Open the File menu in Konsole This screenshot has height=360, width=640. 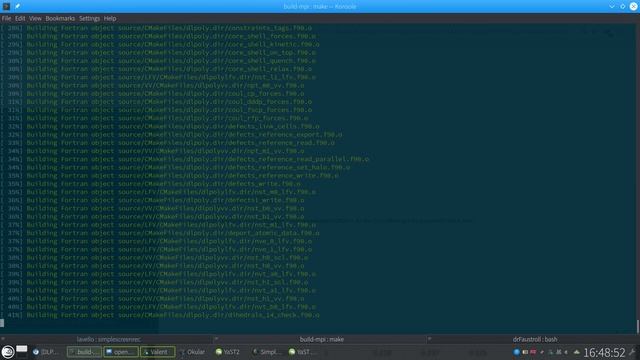tap(6, 18)
